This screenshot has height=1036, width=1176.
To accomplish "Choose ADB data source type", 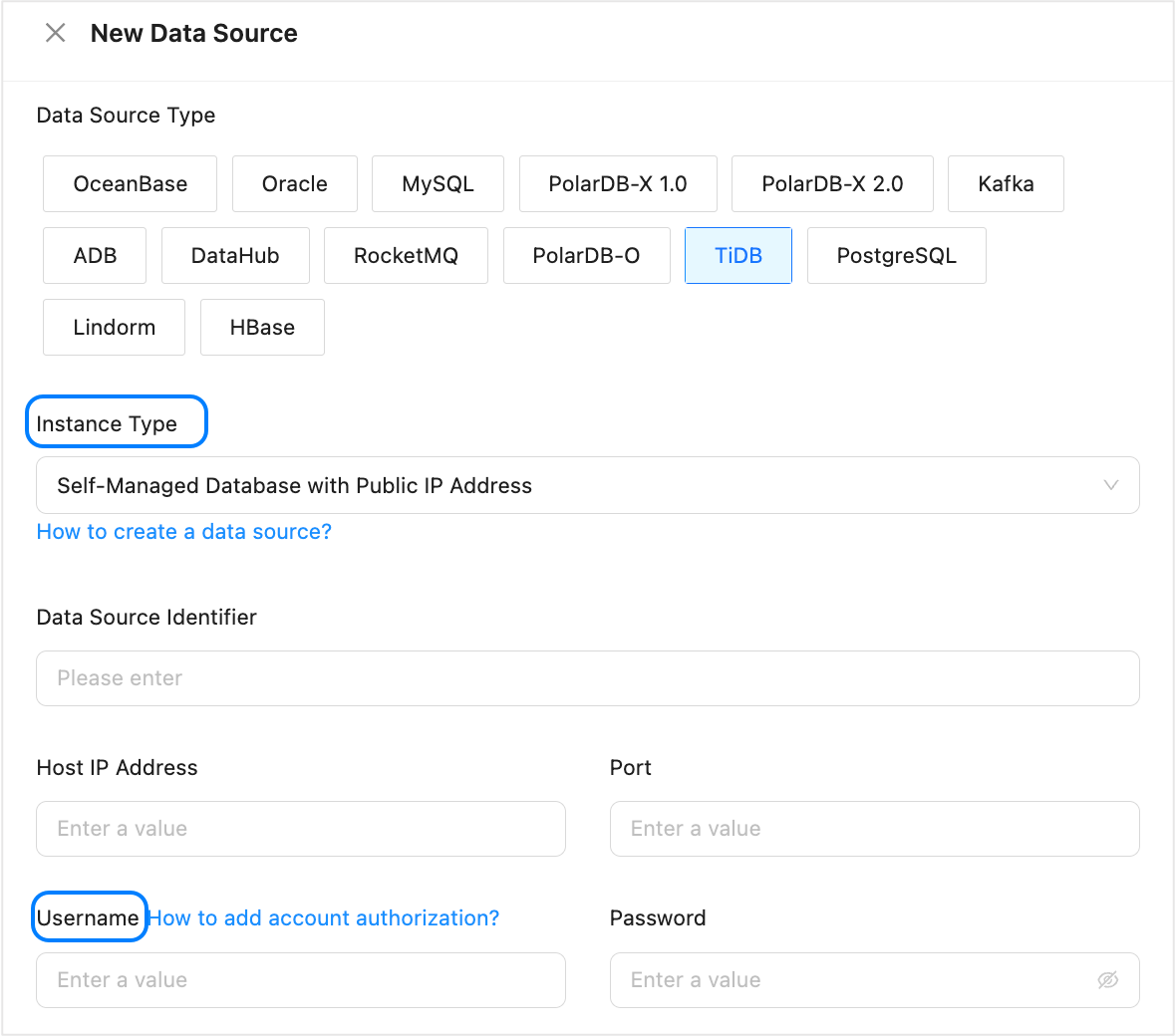I will 95,256.
